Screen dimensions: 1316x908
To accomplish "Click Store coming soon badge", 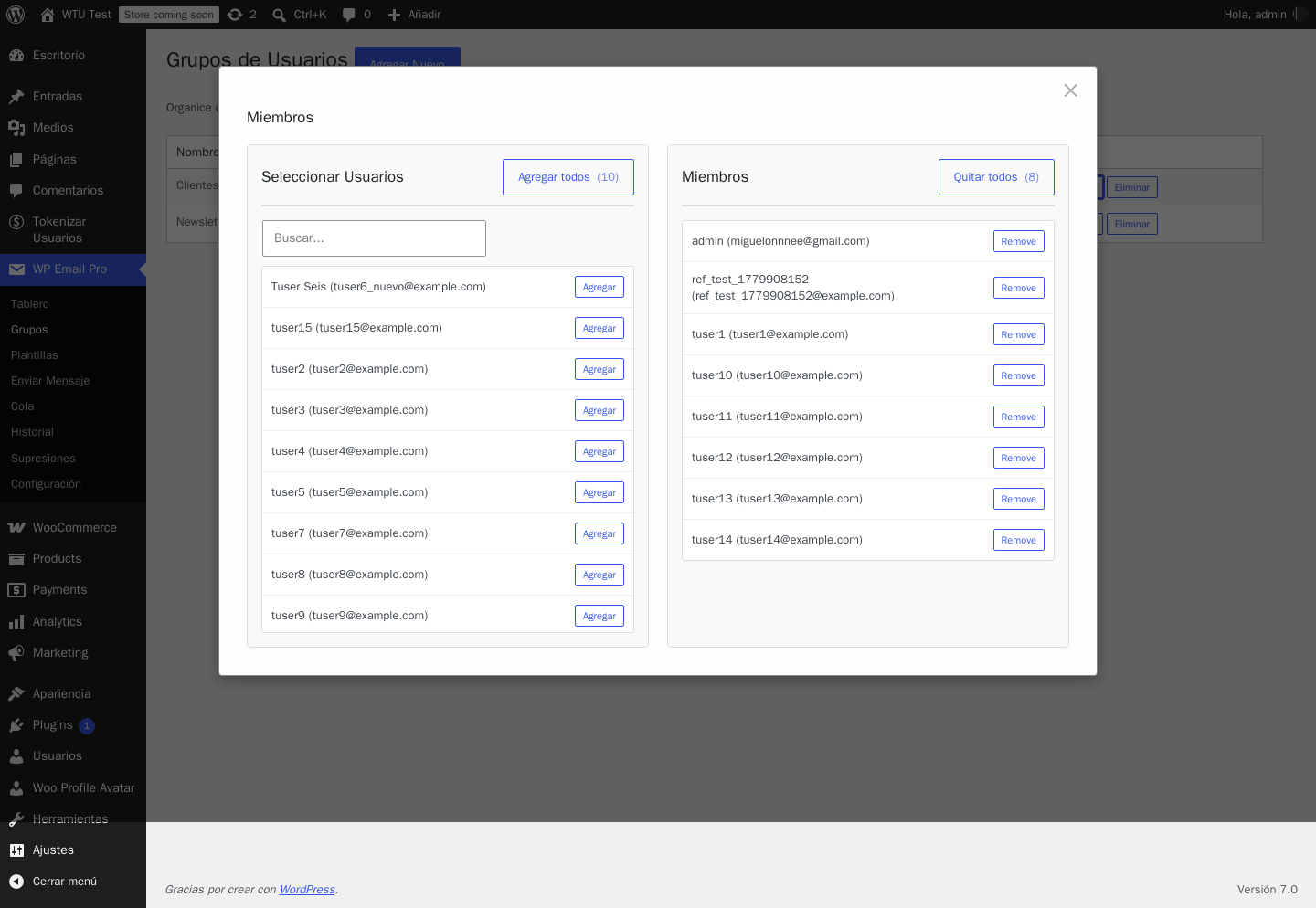I will click(x=169, y=15).
